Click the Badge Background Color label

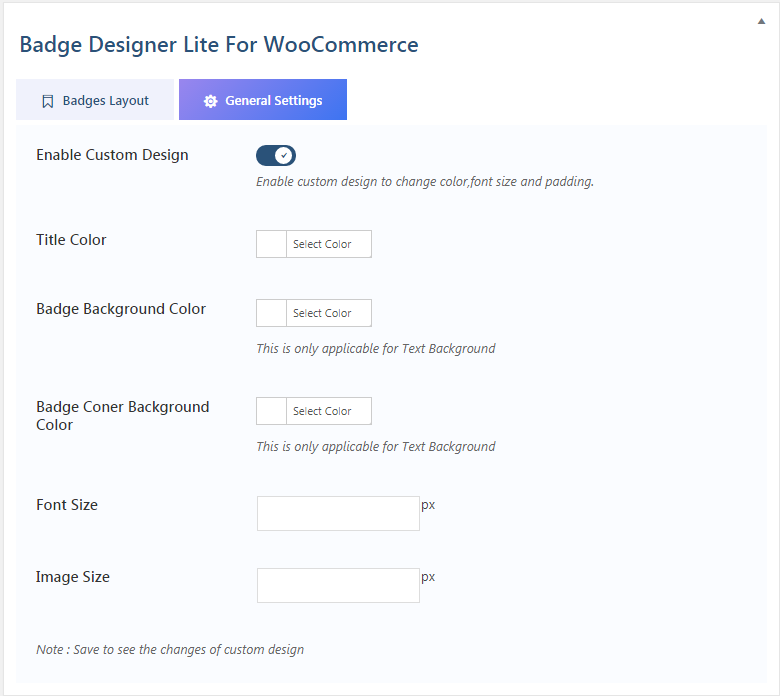coord(121,309)
